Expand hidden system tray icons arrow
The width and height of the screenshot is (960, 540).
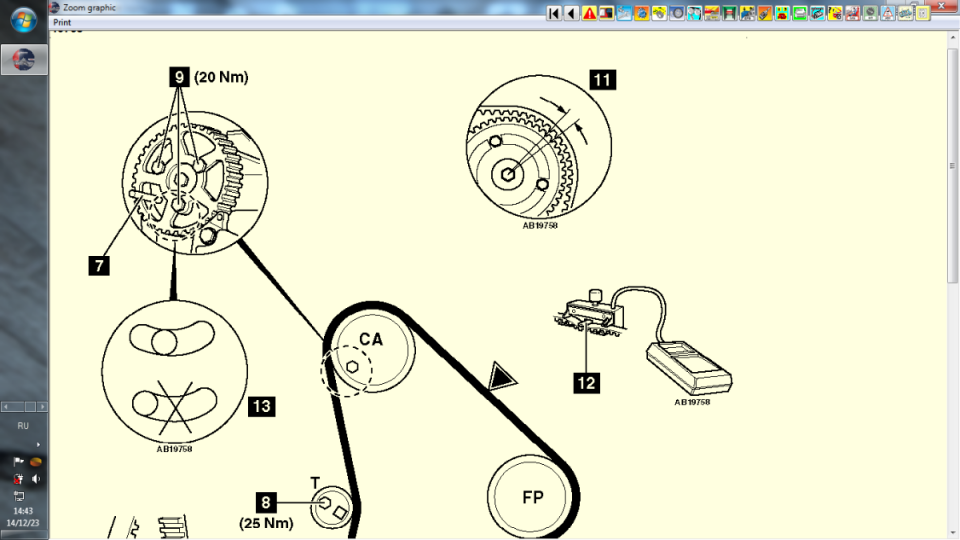38,444
